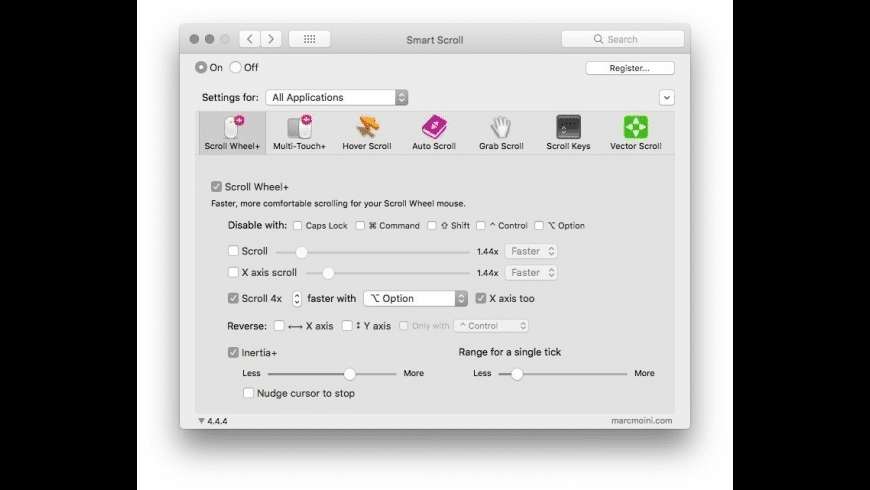Switch to the Hover Scroll tab
The image size is (870, 490).
click(367, 133)
